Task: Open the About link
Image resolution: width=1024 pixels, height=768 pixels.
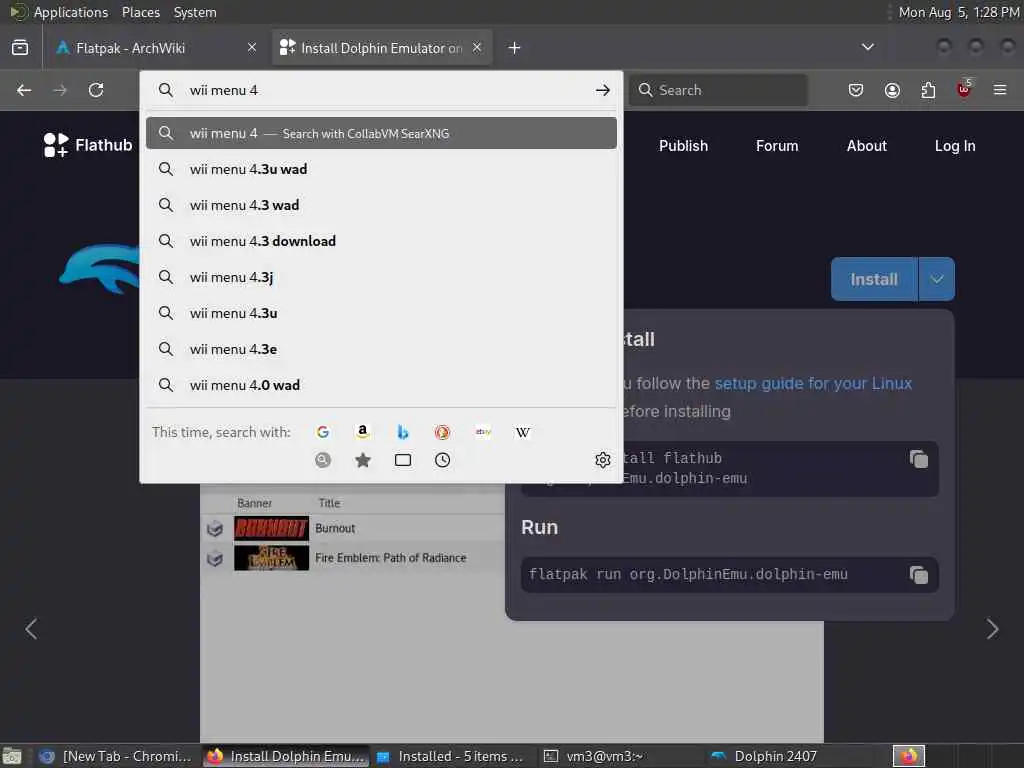Action: click(x=867, y=146)
